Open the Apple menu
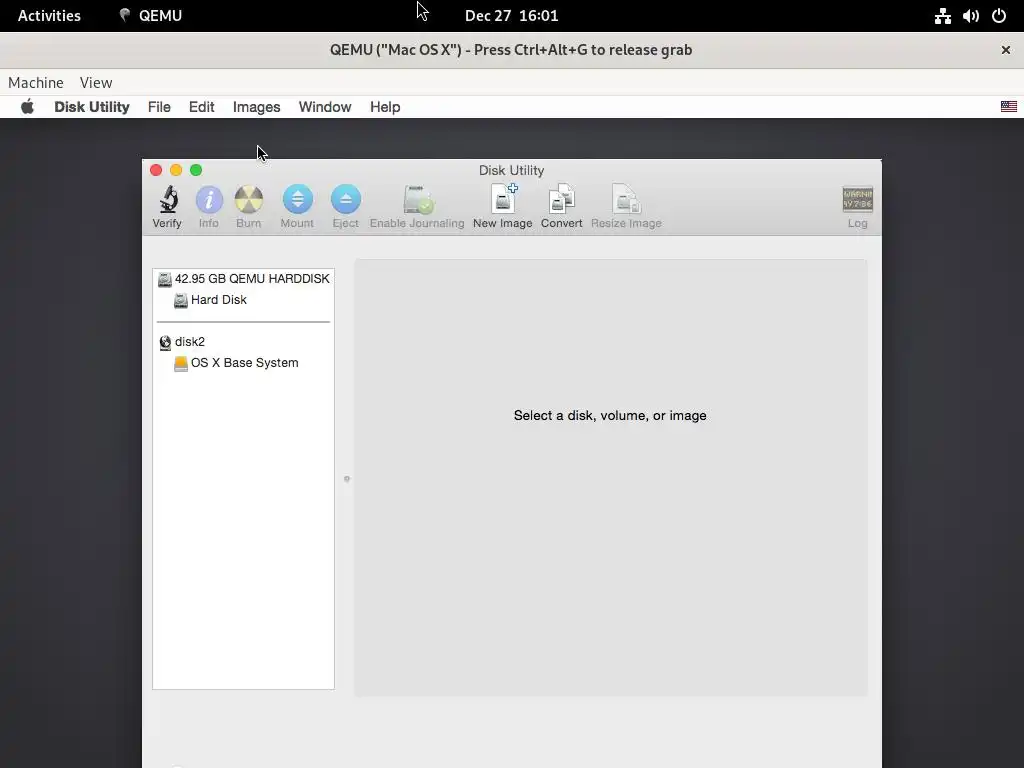Viewport: 1024px width, 768px height. tap(27, 106)
